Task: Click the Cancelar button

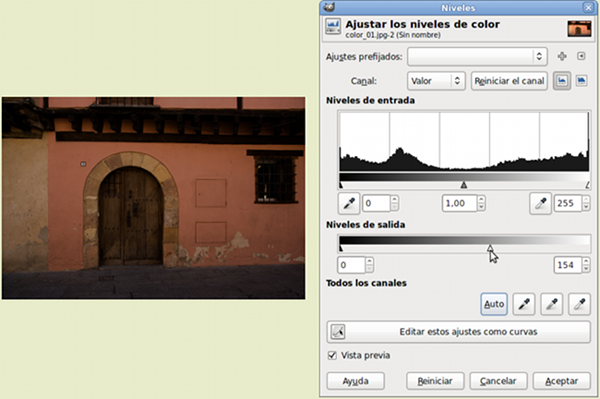Action: tap(498, 381)
